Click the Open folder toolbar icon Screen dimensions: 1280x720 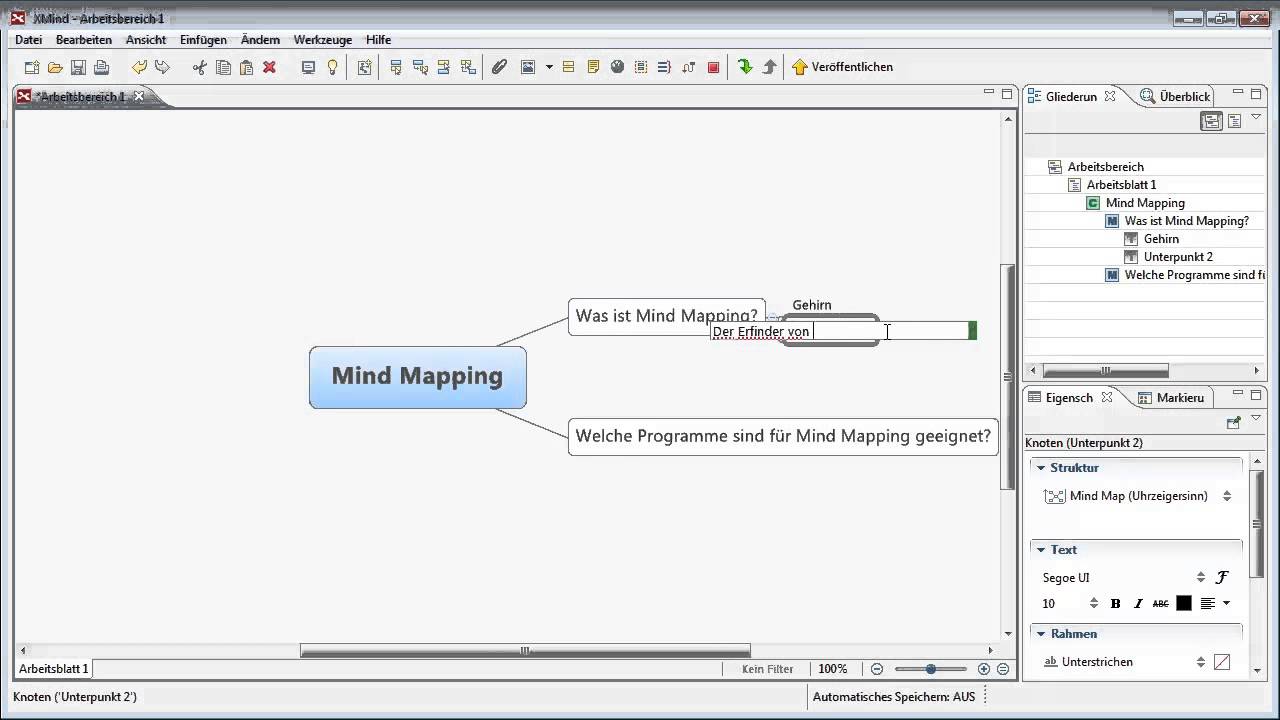(x=55, y=67)
